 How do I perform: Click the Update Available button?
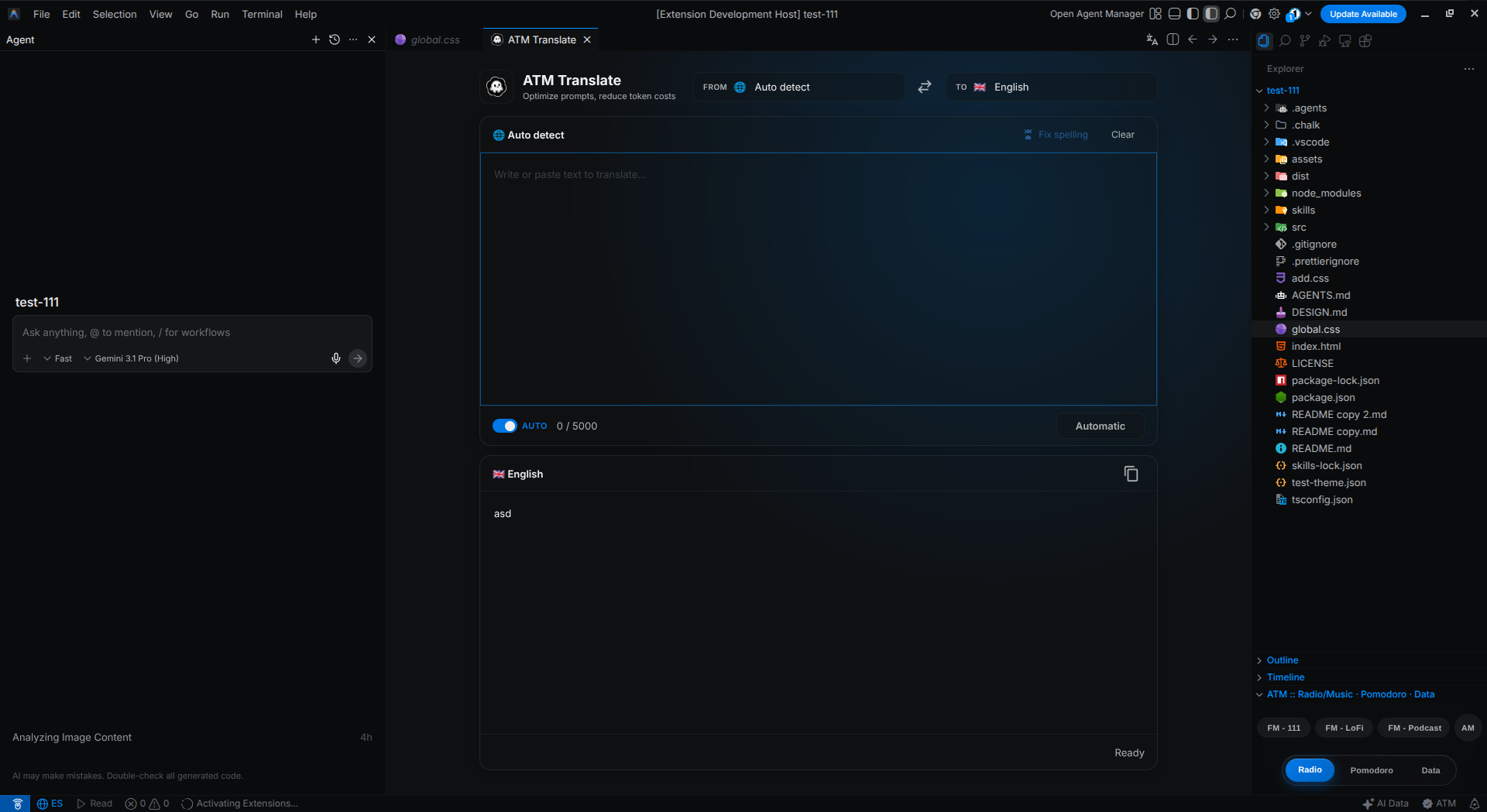tap(1363, 14)
